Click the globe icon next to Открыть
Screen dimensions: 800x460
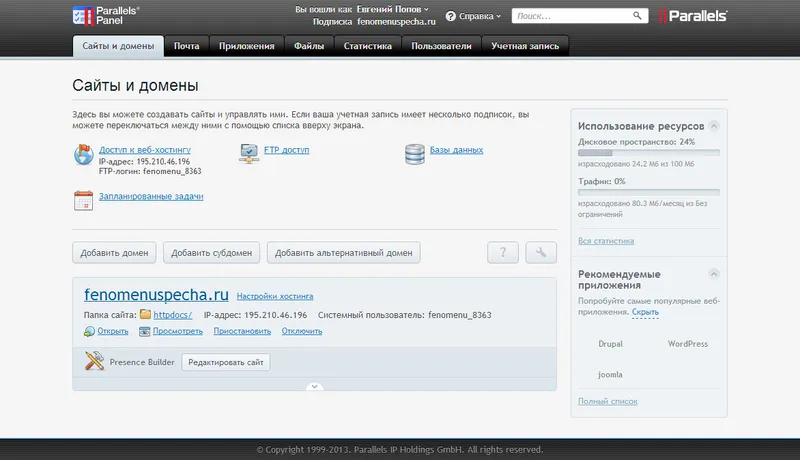tap(89, 331)
